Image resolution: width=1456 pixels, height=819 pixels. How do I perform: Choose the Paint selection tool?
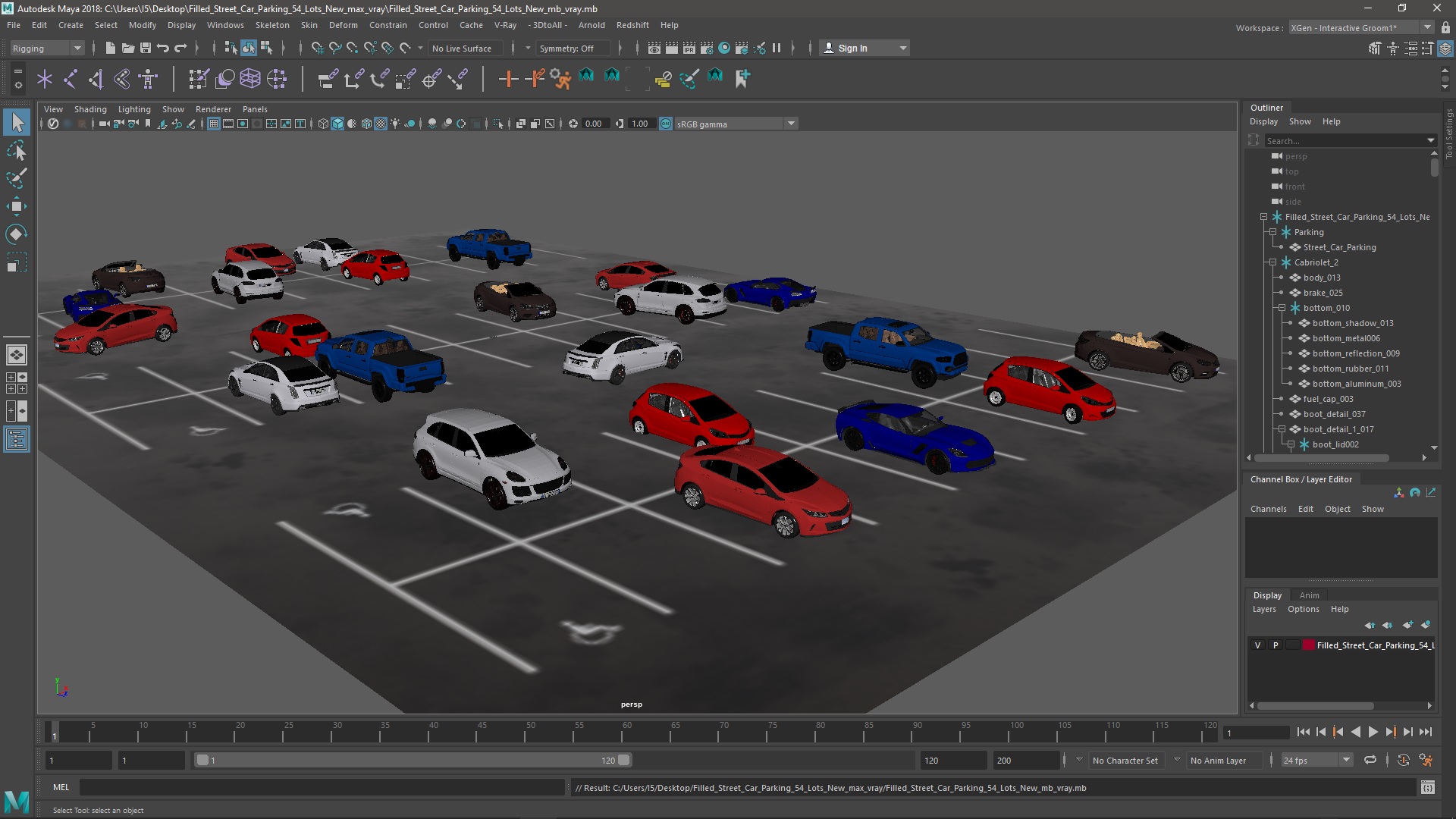click(17, 179)
